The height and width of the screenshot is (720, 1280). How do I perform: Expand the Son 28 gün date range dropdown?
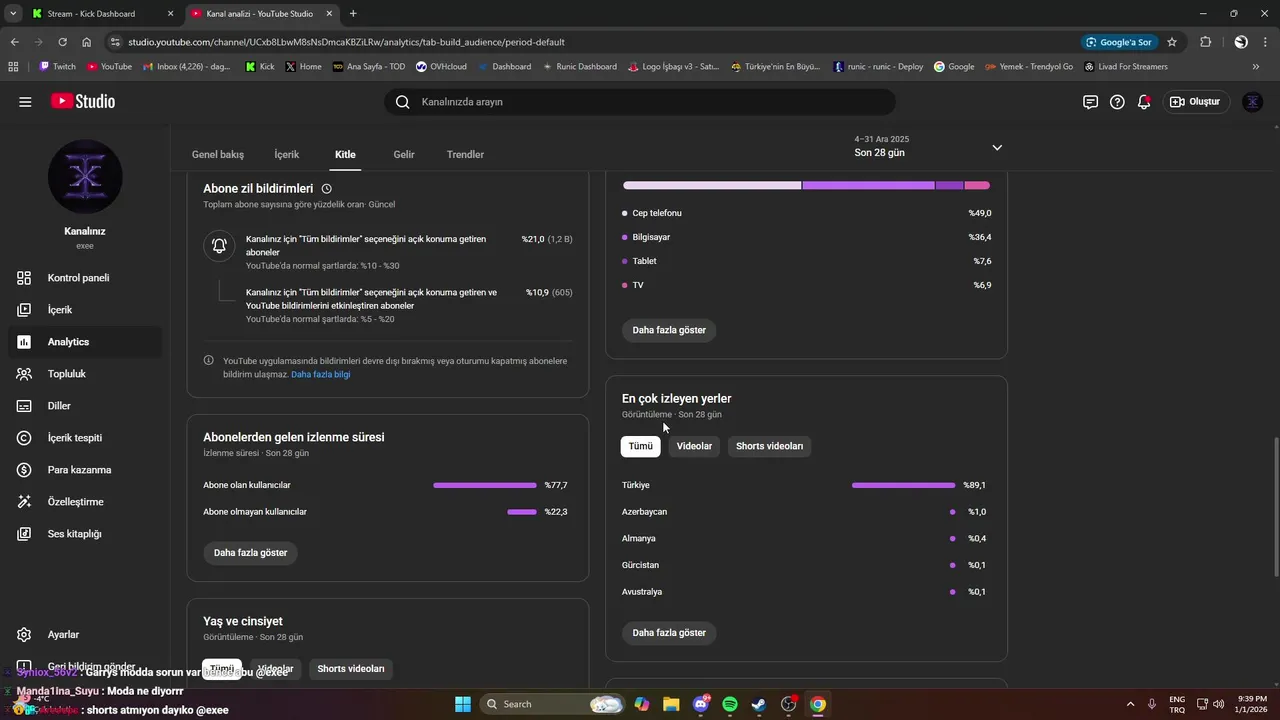[928, 147]
